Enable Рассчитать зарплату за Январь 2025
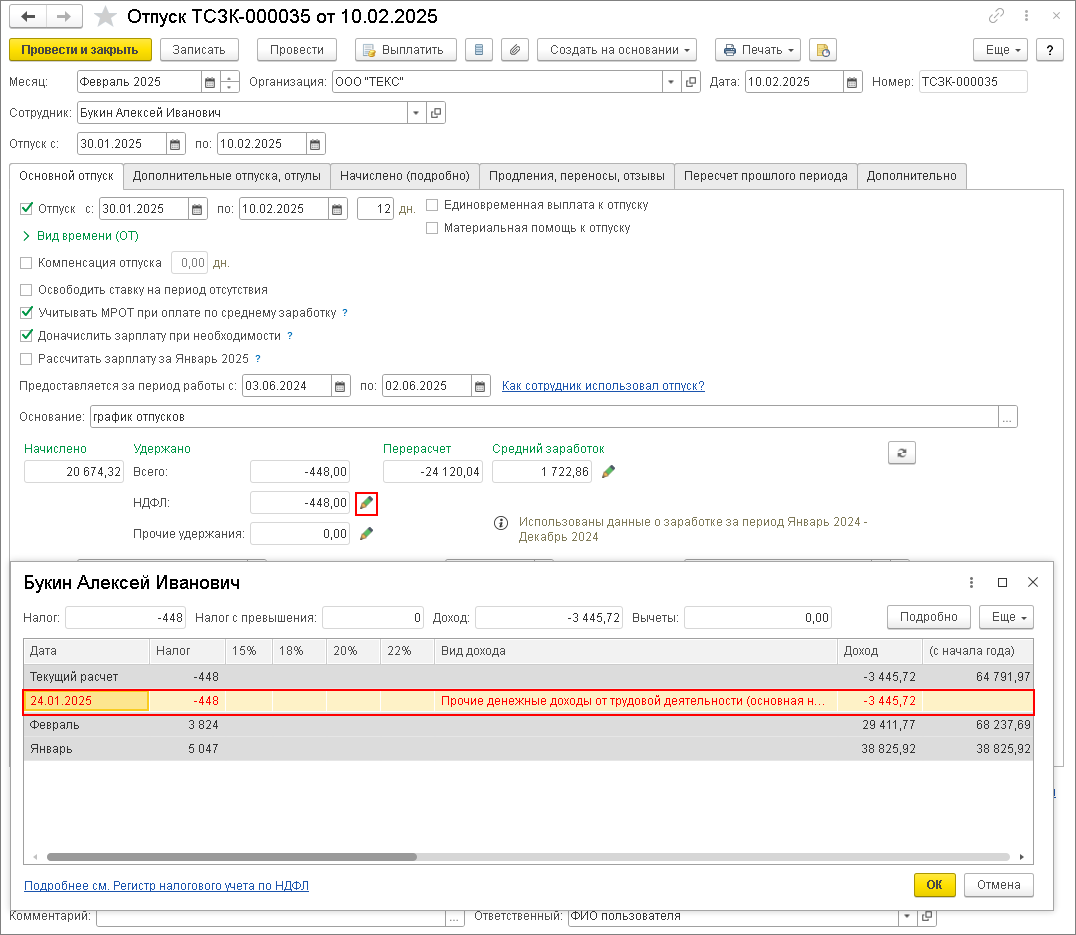The height and width of the screenshot is (935, 1076). 27,358
